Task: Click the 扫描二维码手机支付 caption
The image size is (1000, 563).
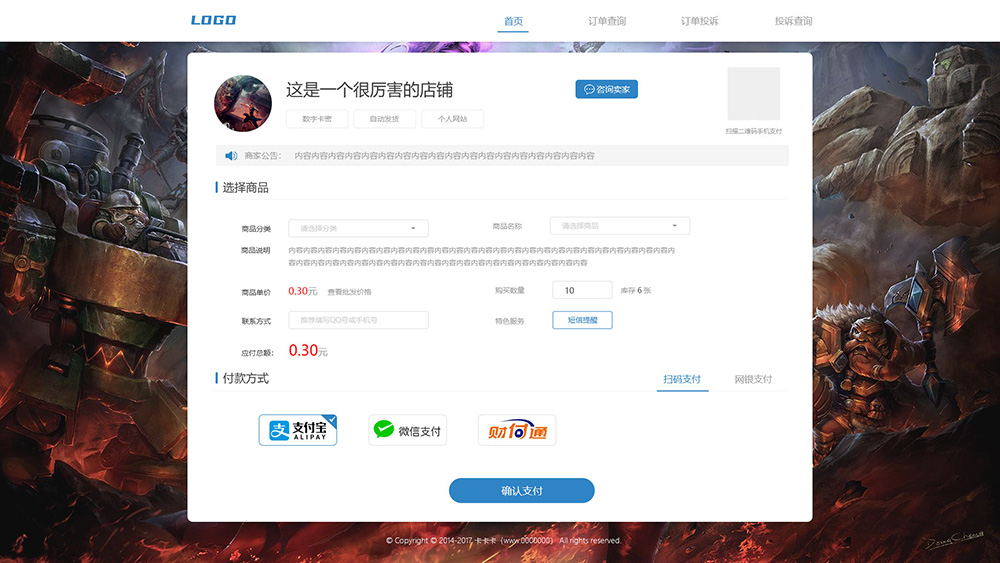Action: point(754,131)
